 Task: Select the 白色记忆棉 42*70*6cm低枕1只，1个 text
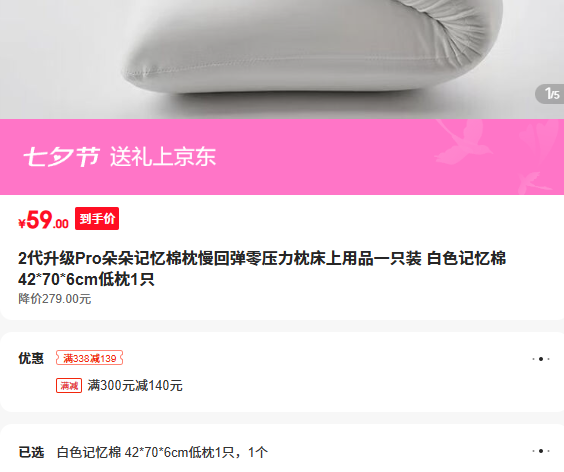(162, 452)
